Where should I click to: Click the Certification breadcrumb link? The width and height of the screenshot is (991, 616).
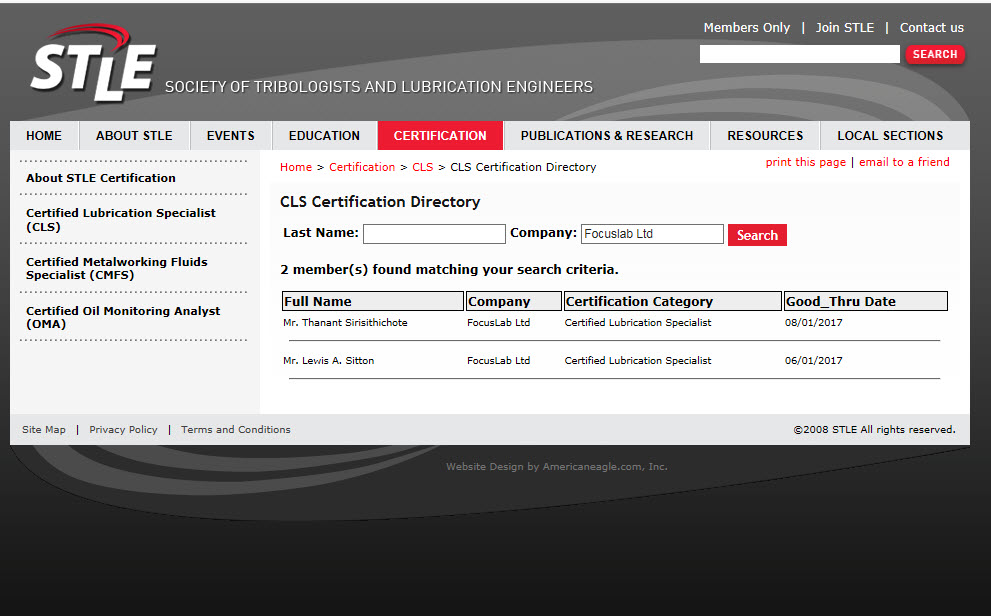point(362,167)
